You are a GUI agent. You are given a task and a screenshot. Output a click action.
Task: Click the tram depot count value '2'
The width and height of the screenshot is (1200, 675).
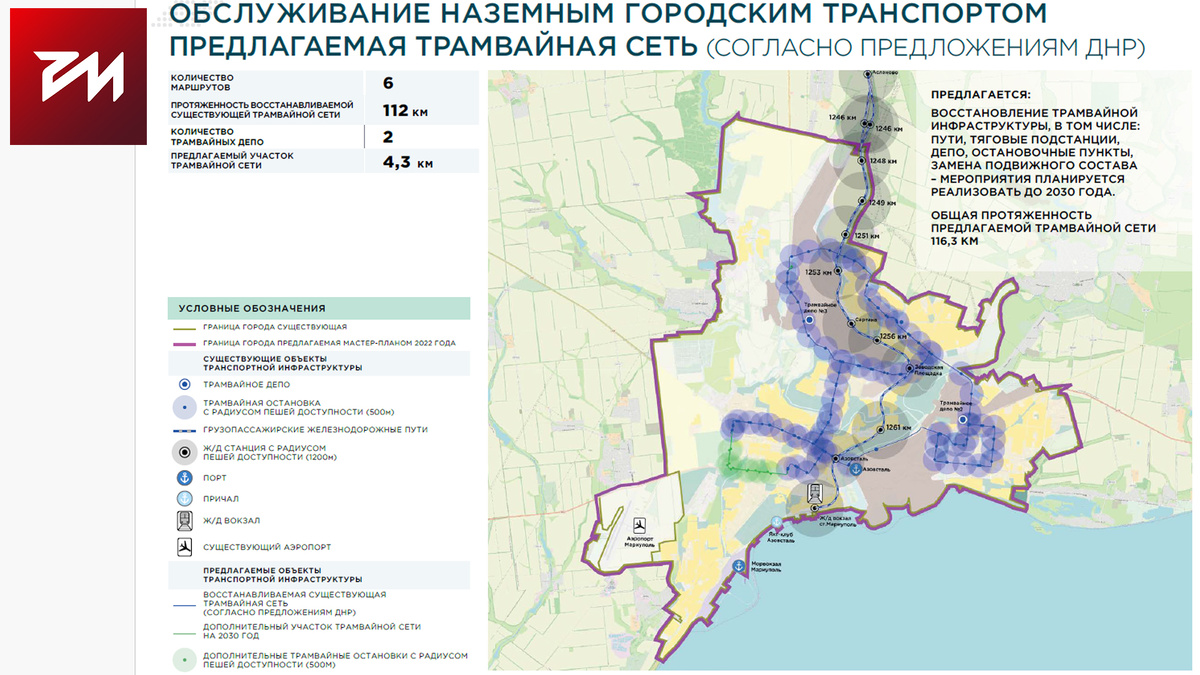pyautogui.click(x=388, y=137)
